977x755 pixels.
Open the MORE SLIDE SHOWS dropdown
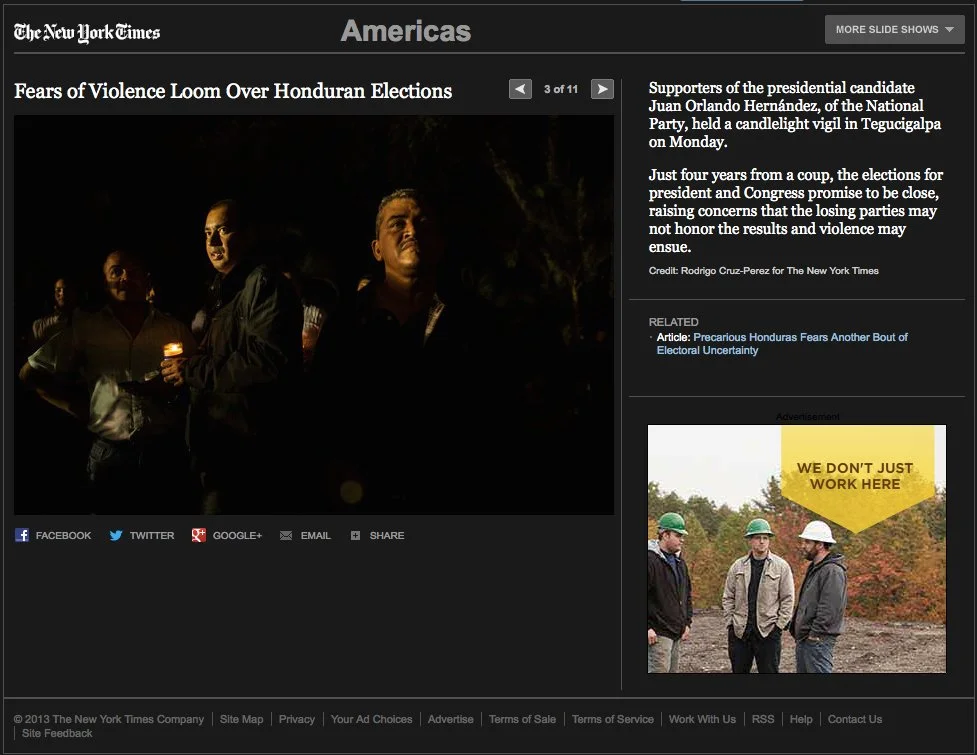[x=886, y=29]
